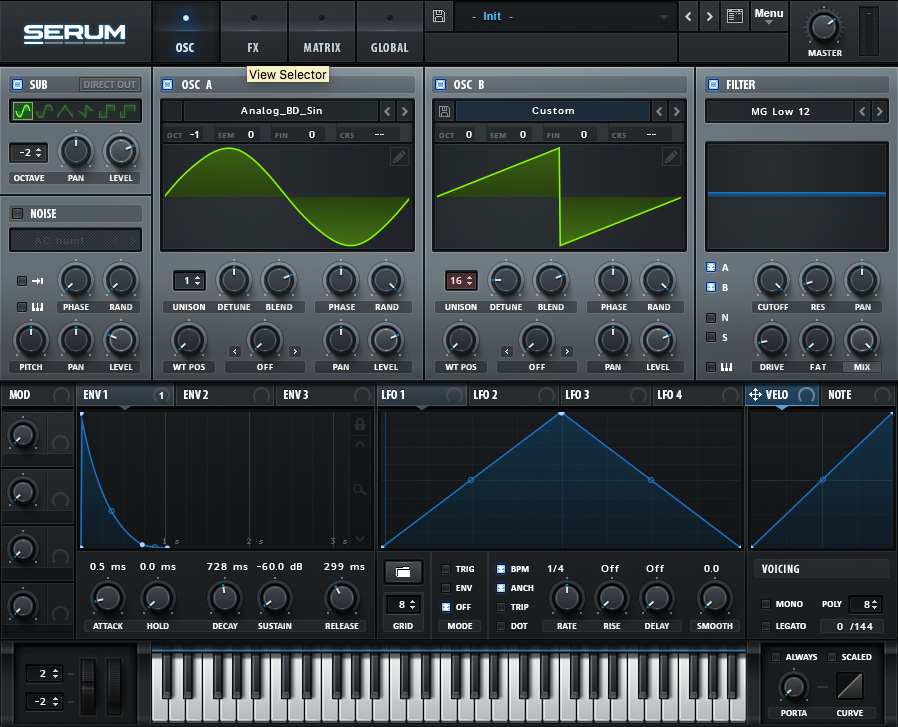Image resolution: width=898 pixels, height=727 pixels.
Task: Toggle filter routing for oscillator A
Action: click(711, 267)
